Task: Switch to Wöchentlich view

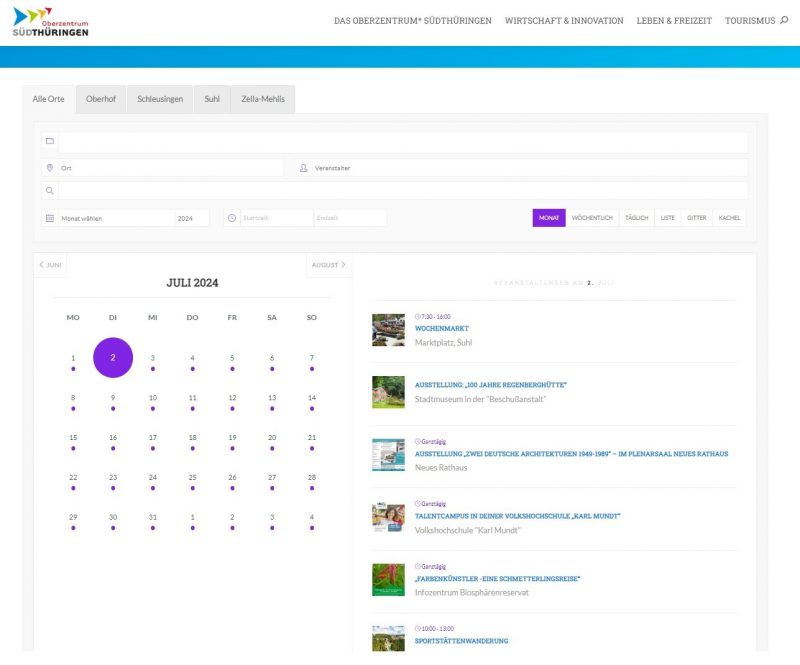Action: pos(592,218)
